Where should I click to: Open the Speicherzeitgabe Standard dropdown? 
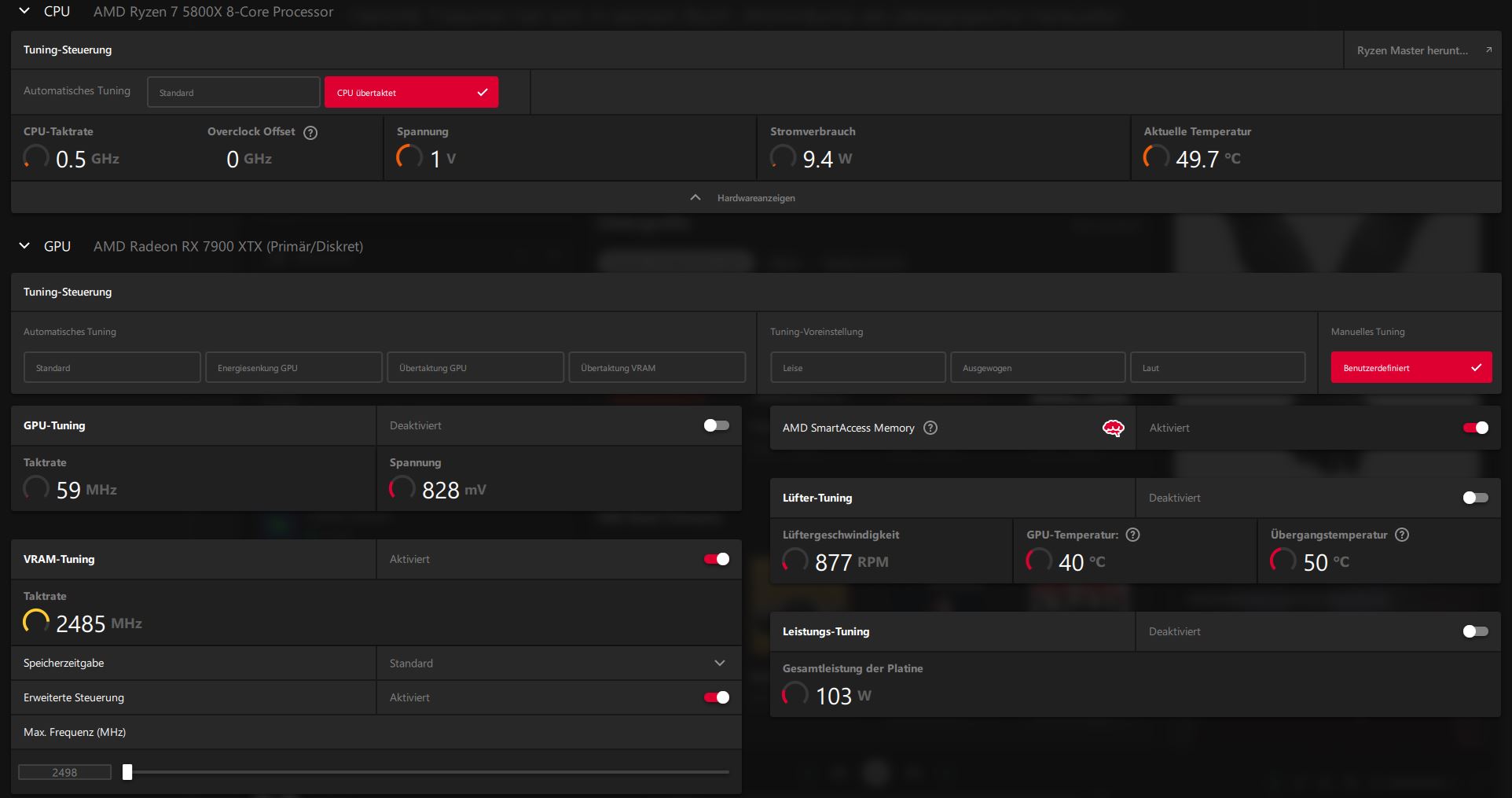pos(559,663)
